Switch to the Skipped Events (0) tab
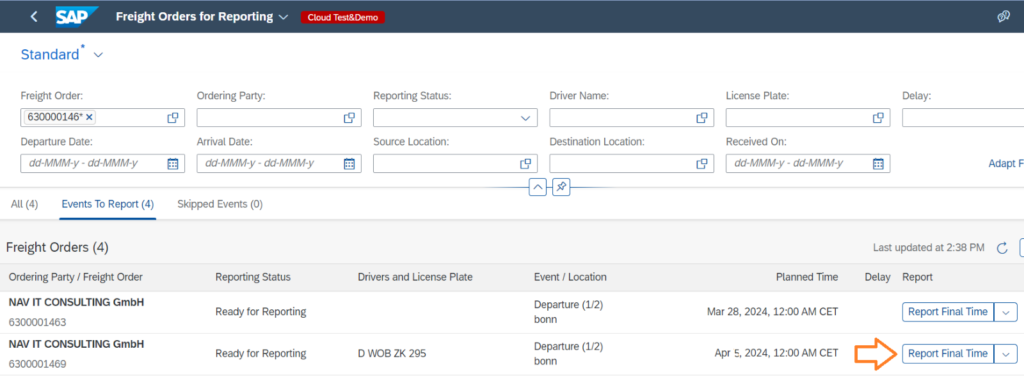 (x=220, y=204)
